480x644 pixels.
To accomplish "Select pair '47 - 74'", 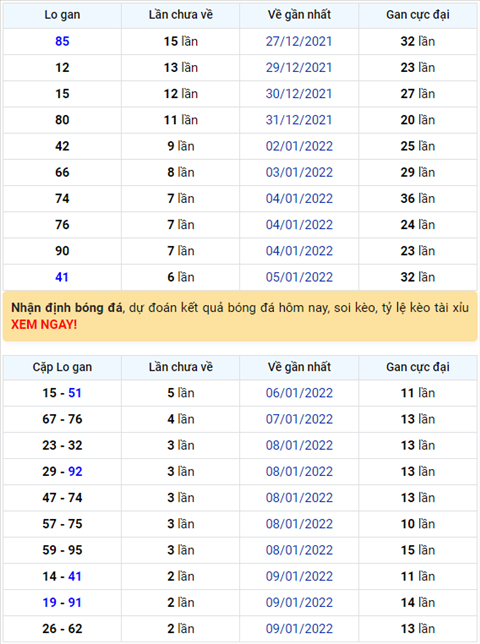I will coord(62,498).
